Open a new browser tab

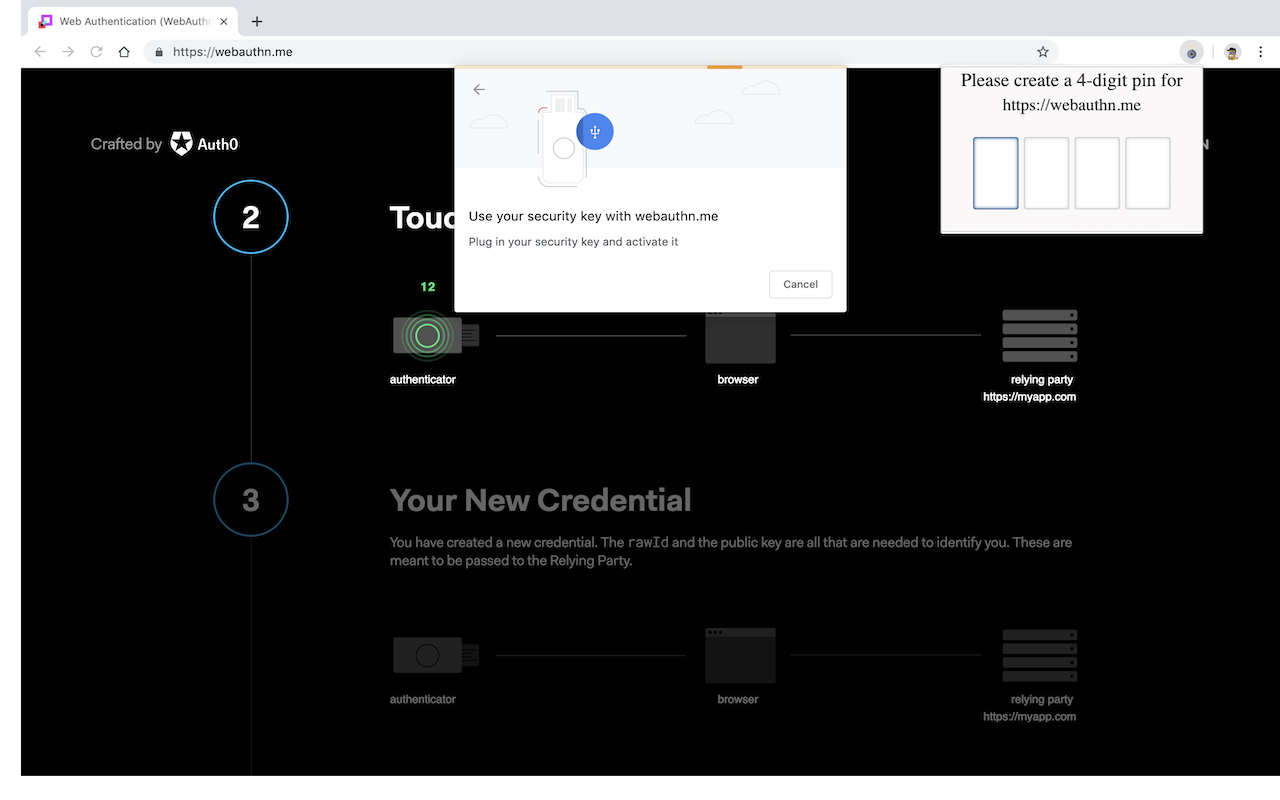[257, 21]
